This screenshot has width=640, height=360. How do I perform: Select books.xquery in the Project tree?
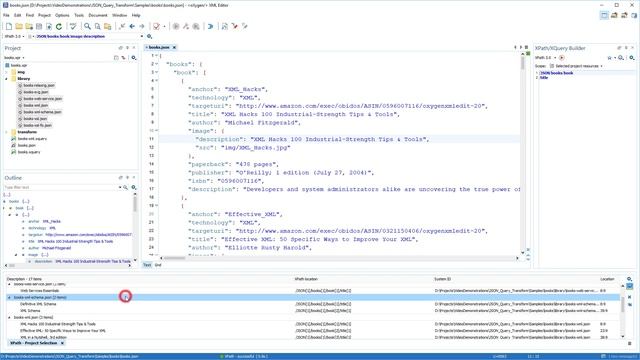pyautogui.click(x=29, y=152)
